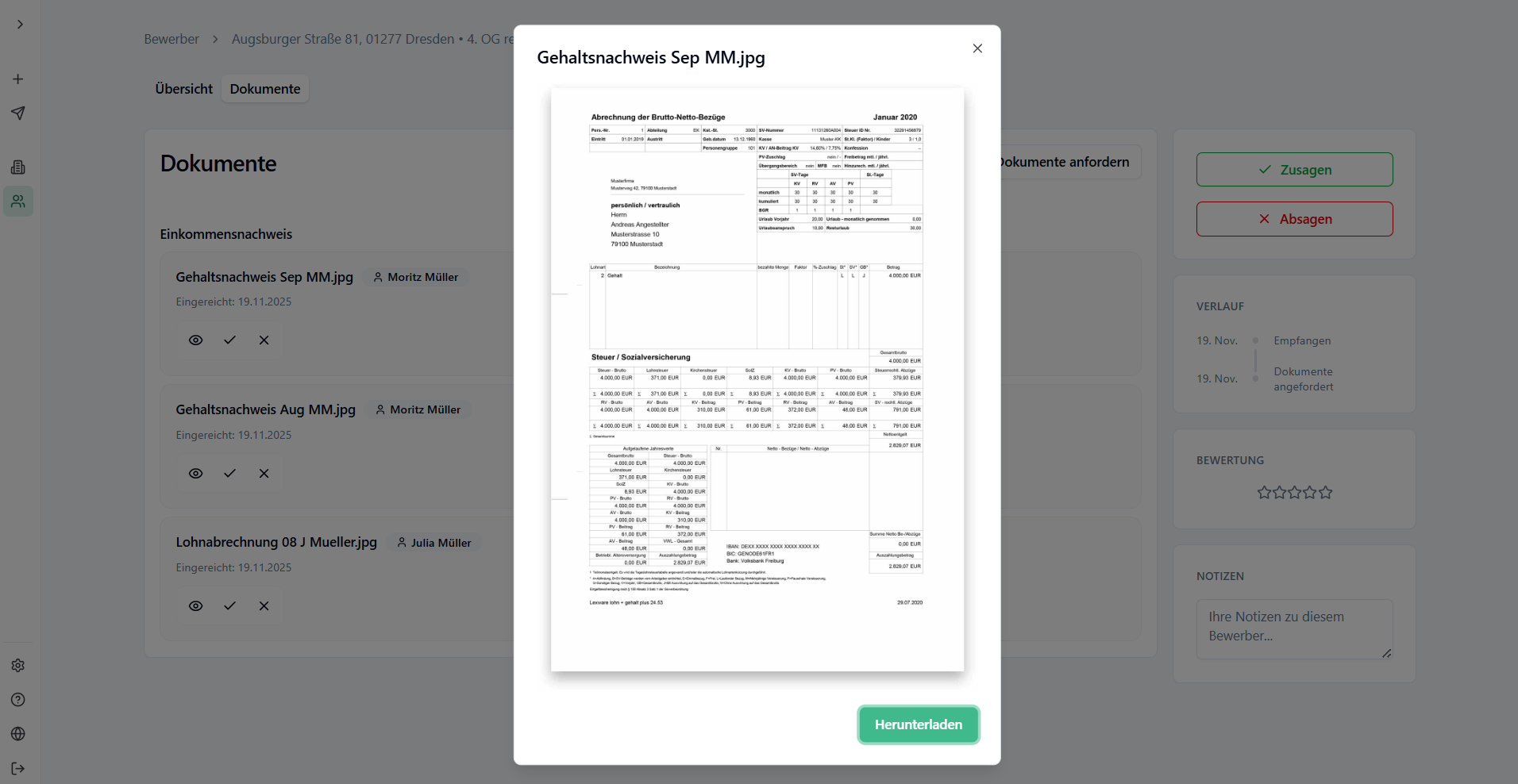Switch to the Dokumente tab
1518x784 pixels.
265,89
